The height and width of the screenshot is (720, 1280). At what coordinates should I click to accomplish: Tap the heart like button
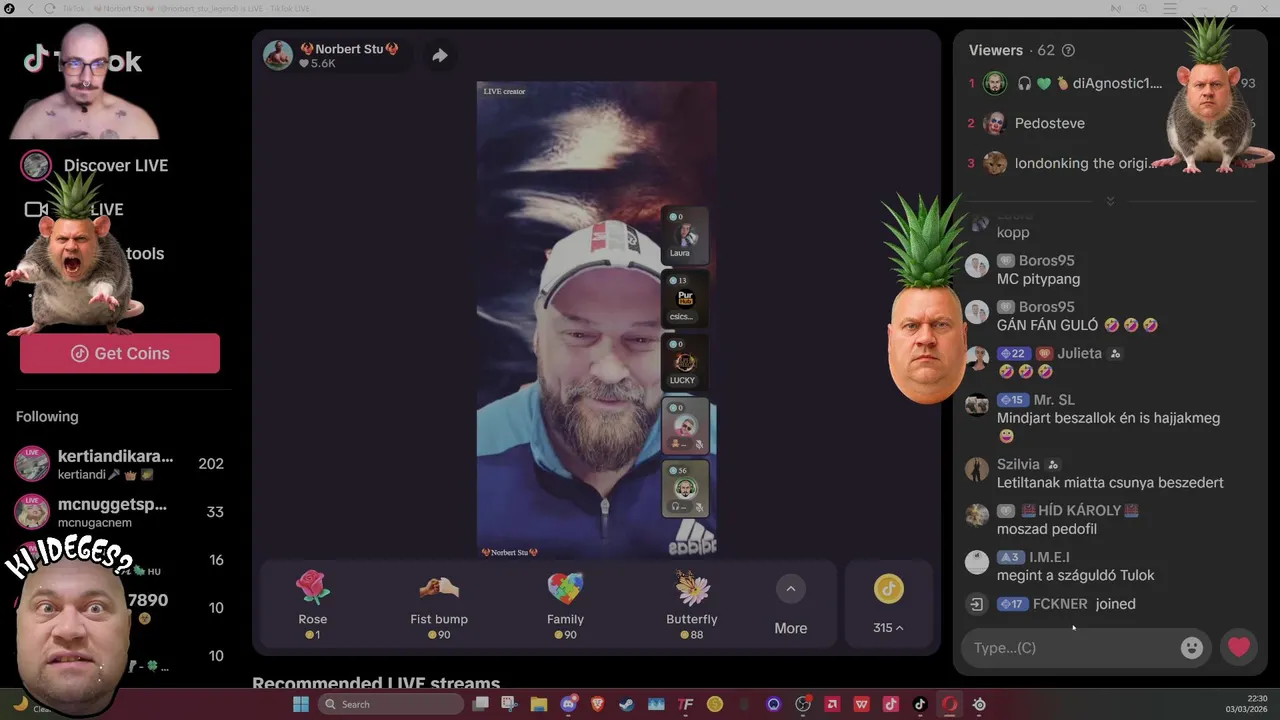click(1239, 647)
